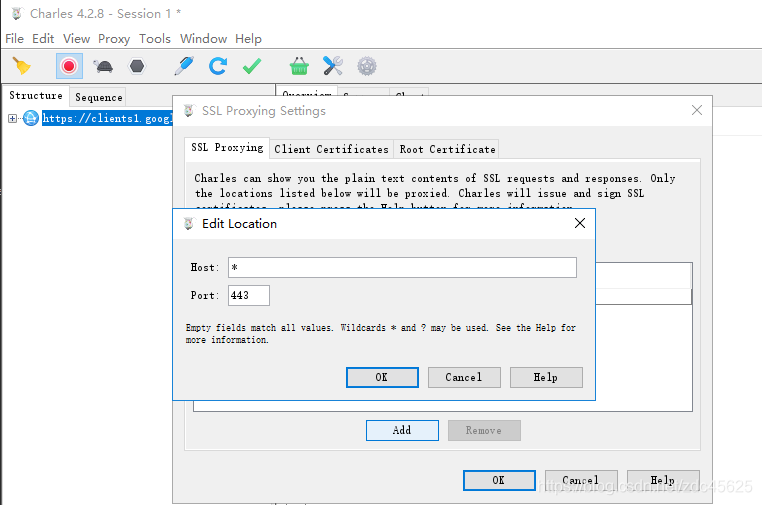This screenshot has height=505, width=762.
Task: Click Cancel in SSL Proxying Settings
Action: [x=581, y=480]
